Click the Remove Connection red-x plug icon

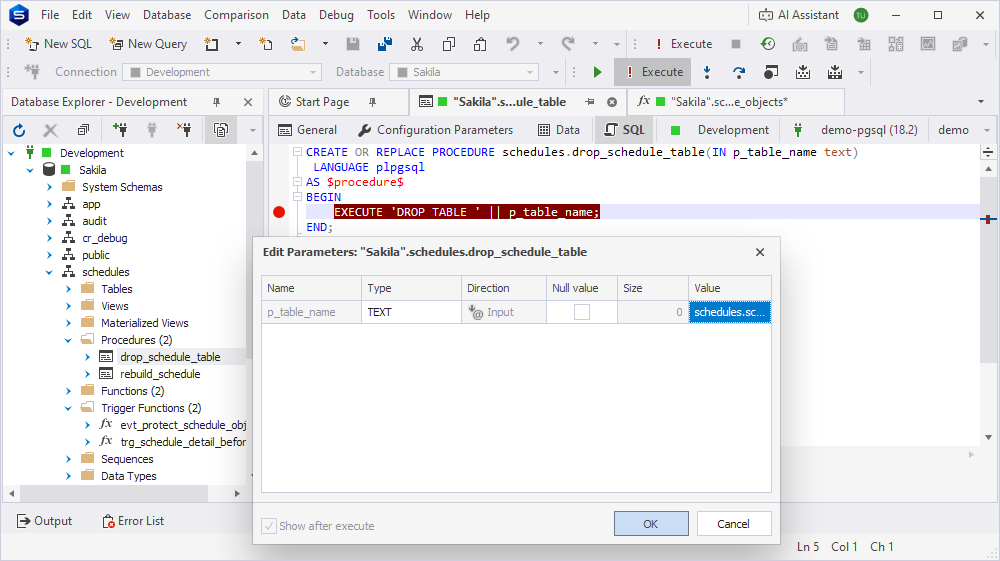click(184, 130)
